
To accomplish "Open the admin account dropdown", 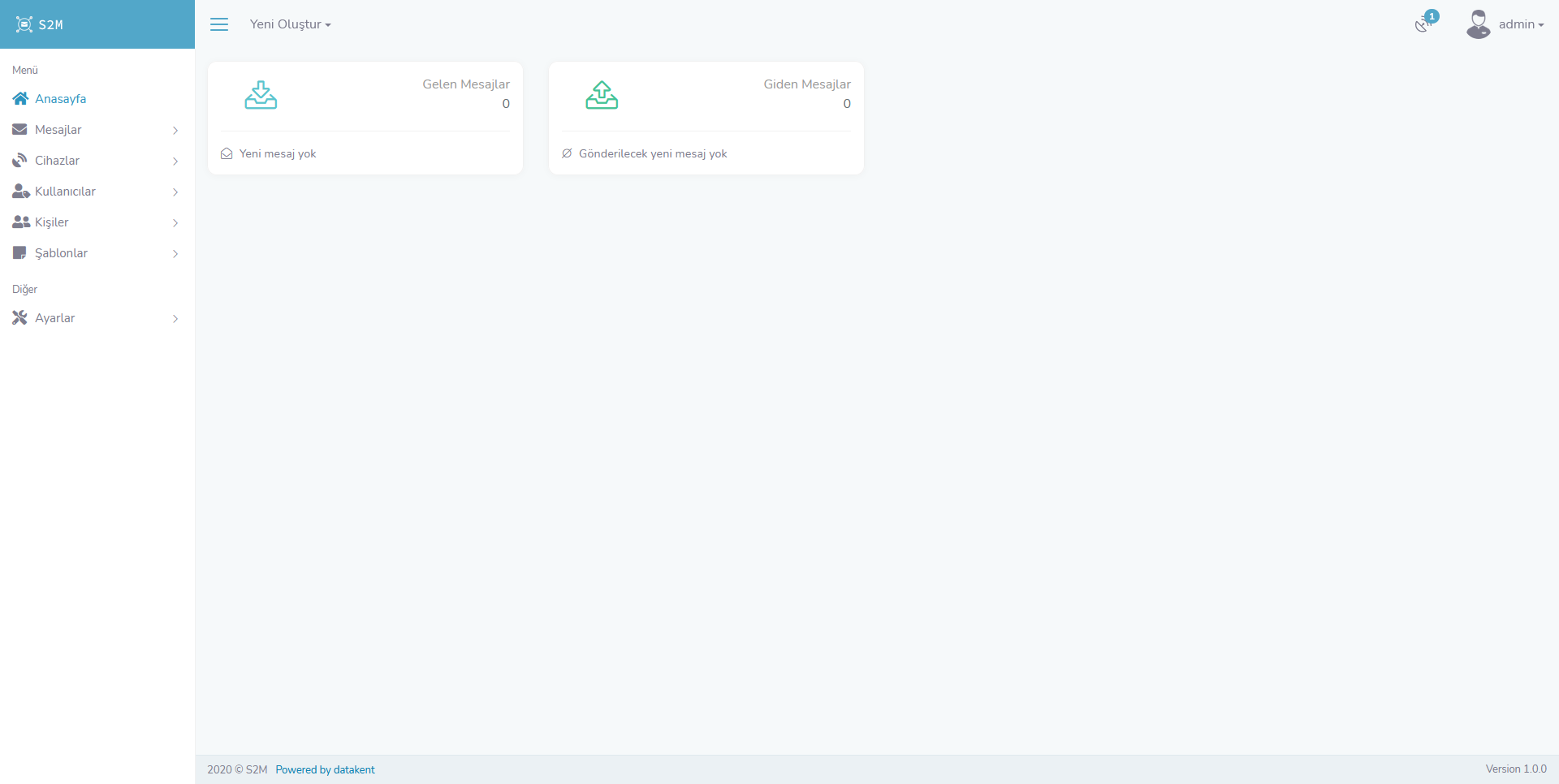I will pos(1521,24).
